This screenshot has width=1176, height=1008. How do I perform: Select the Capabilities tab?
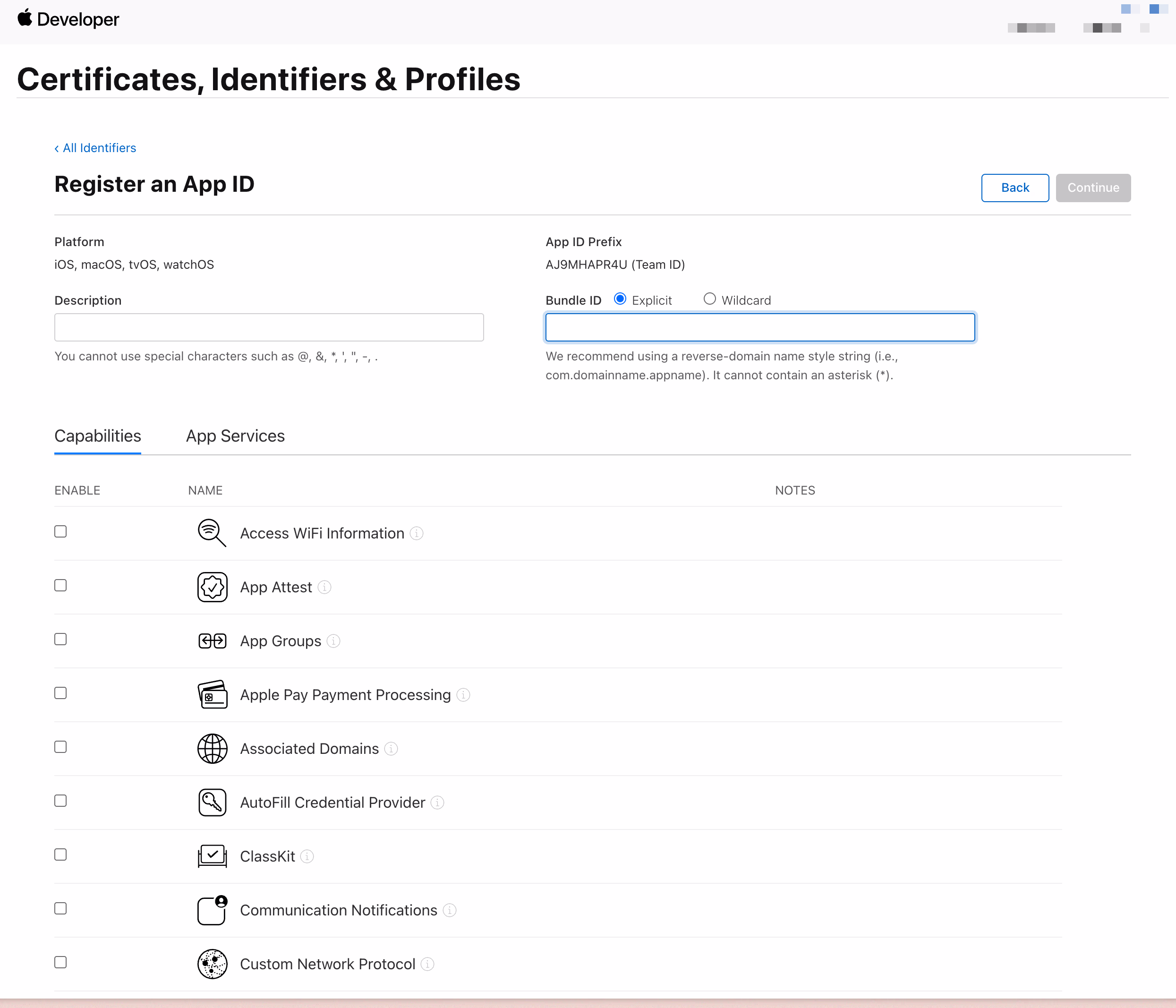click(x=98, y=436)
